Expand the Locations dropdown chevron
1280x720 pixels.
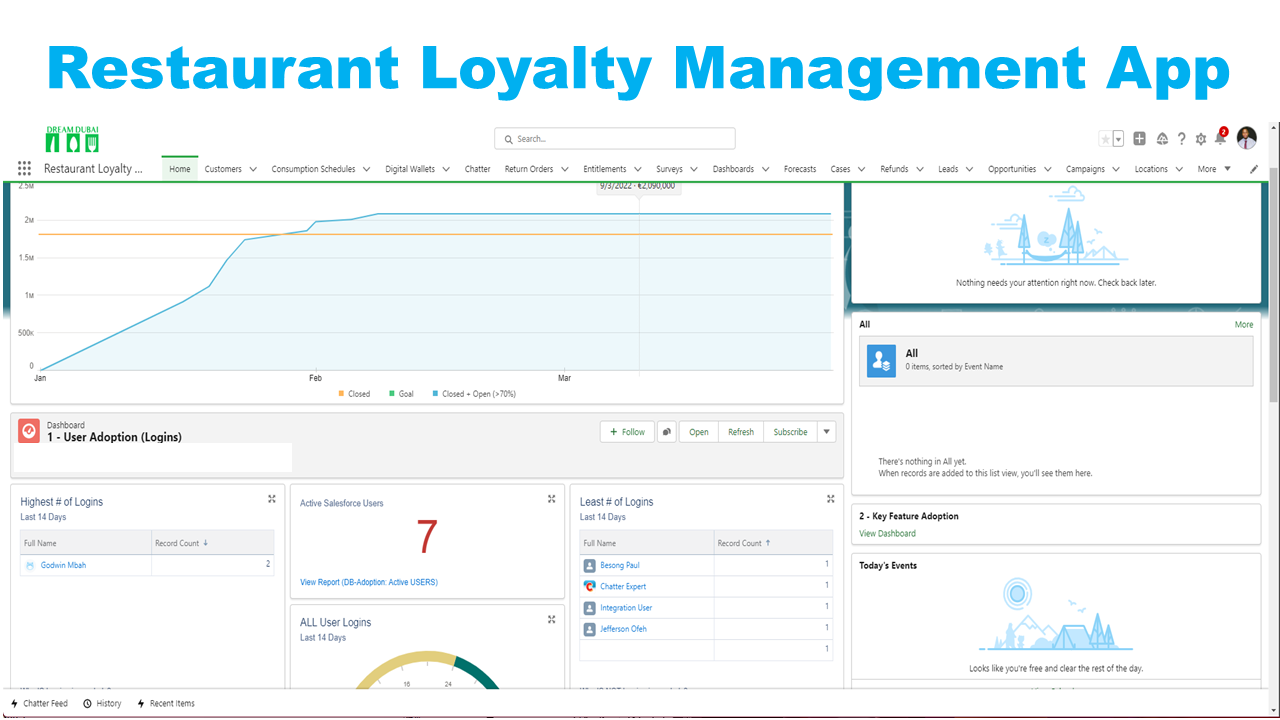(1179, 169)
